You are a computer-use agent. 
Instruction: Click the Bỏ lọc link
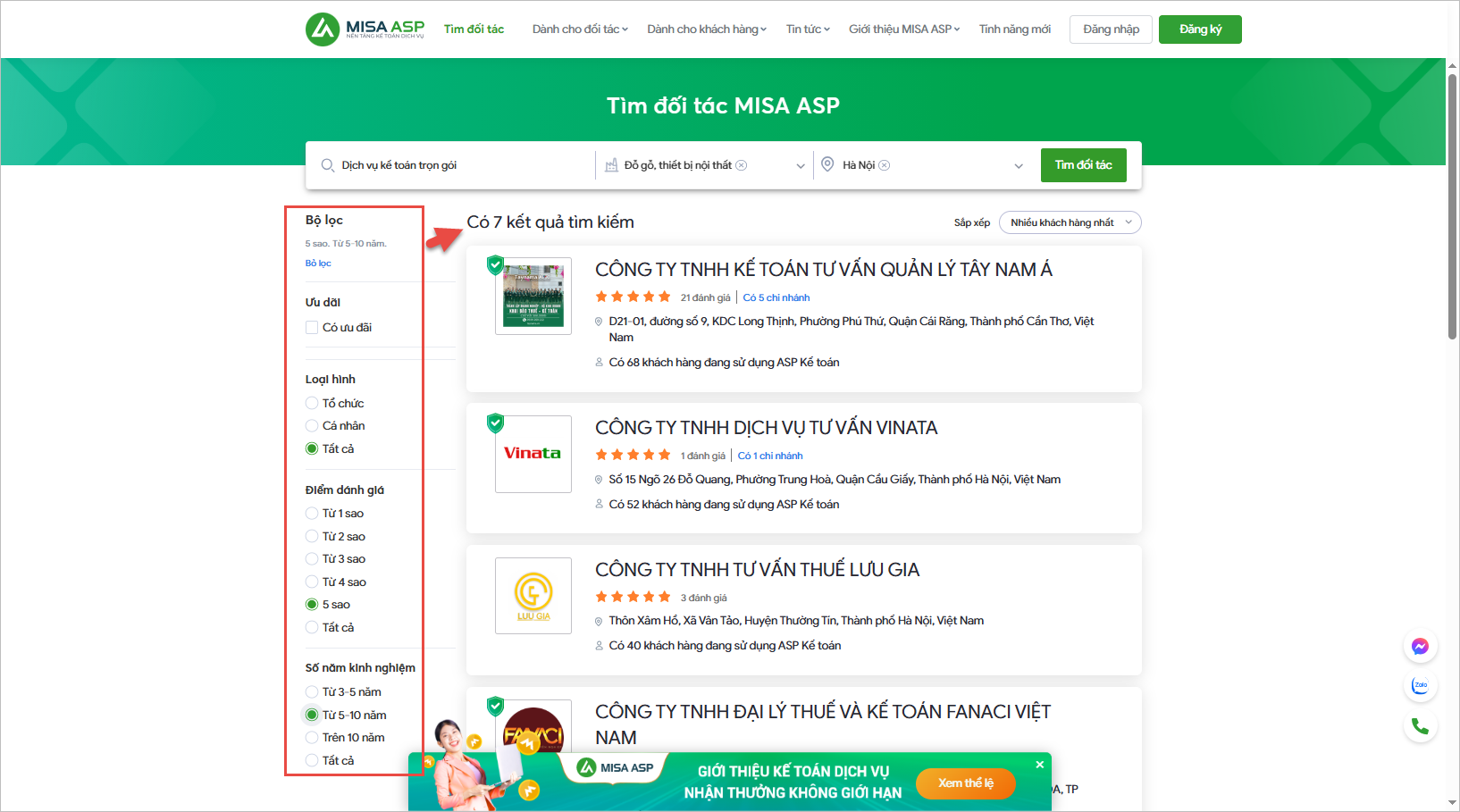[318, 264]
